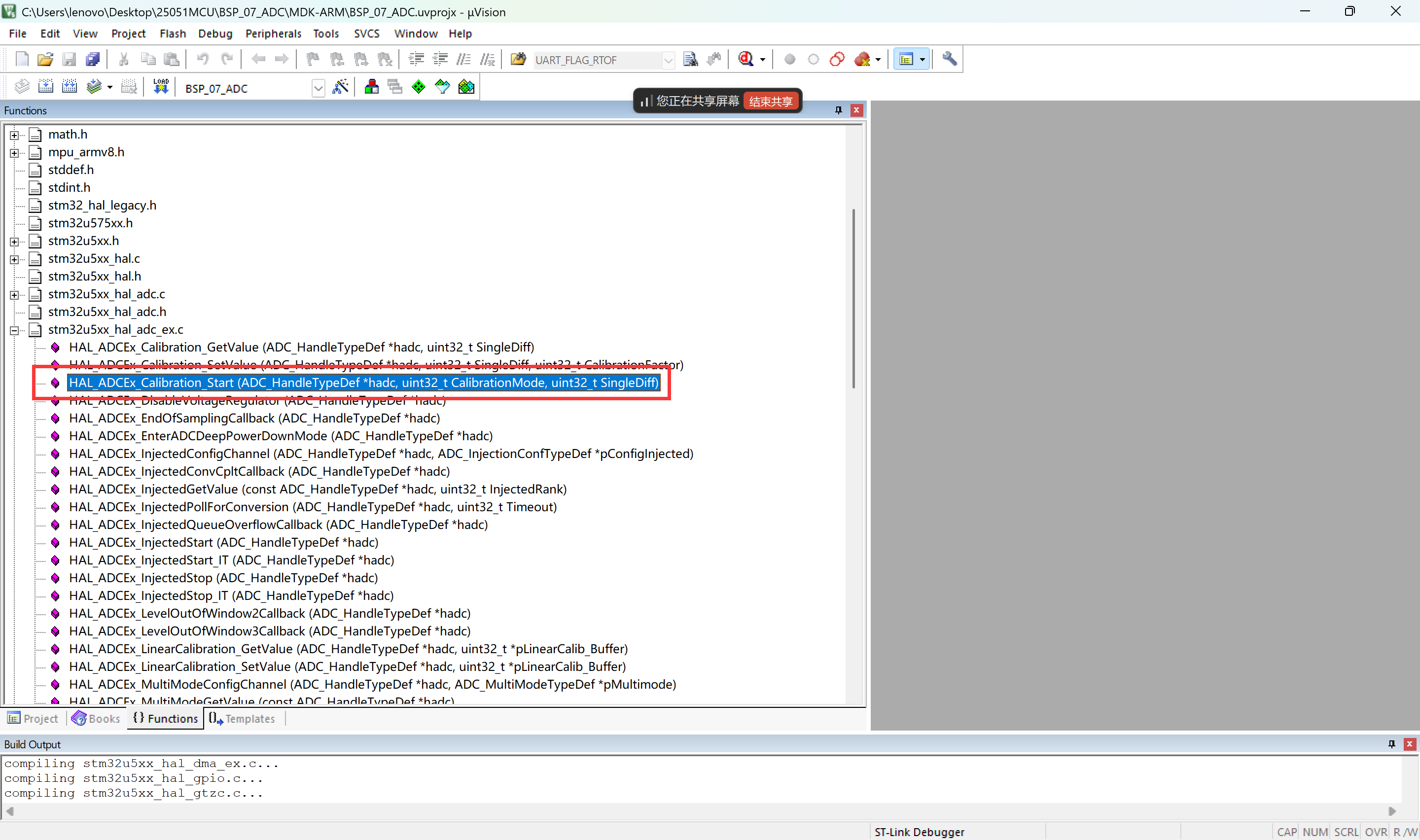
Task: Click the Download (LOAD) to flash icon
Action: click(161, 87)
